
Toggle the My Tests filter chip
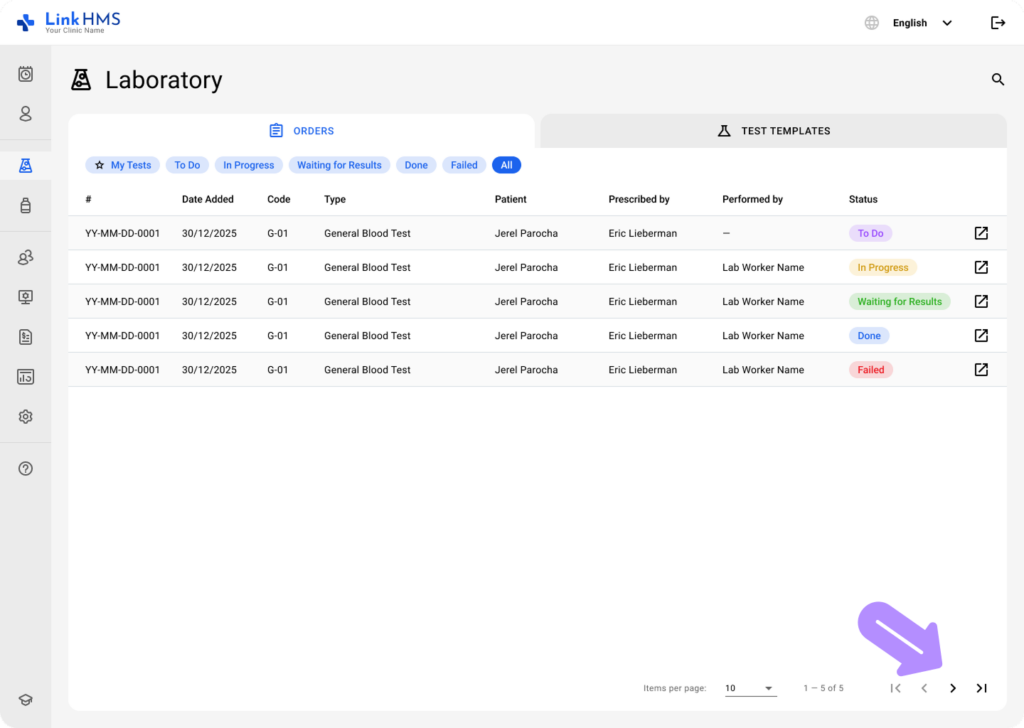click(122, 165)
